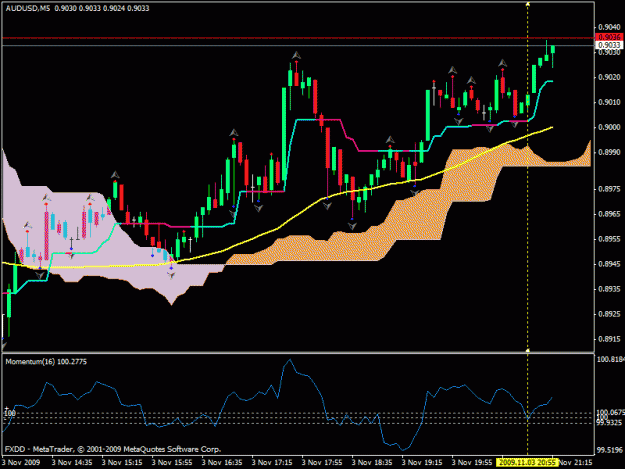
Task: Click the 100.8184 momentum scale value
Action: pyautogui.click(x=610, y=359)
